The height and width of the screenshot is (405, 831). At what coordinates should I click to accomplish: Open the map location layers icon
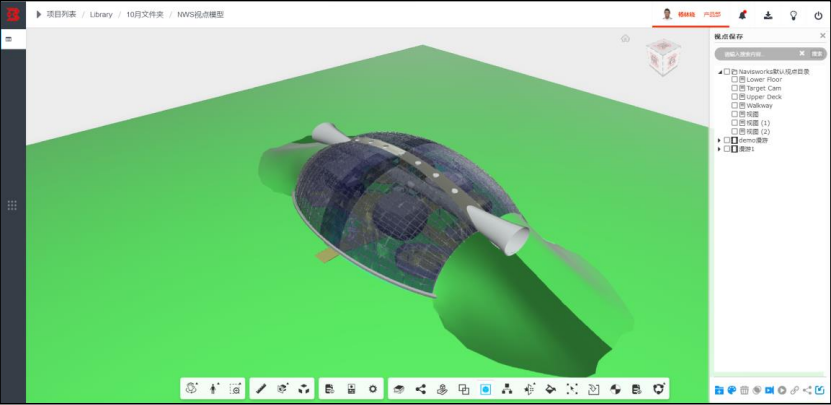(442, 389)
